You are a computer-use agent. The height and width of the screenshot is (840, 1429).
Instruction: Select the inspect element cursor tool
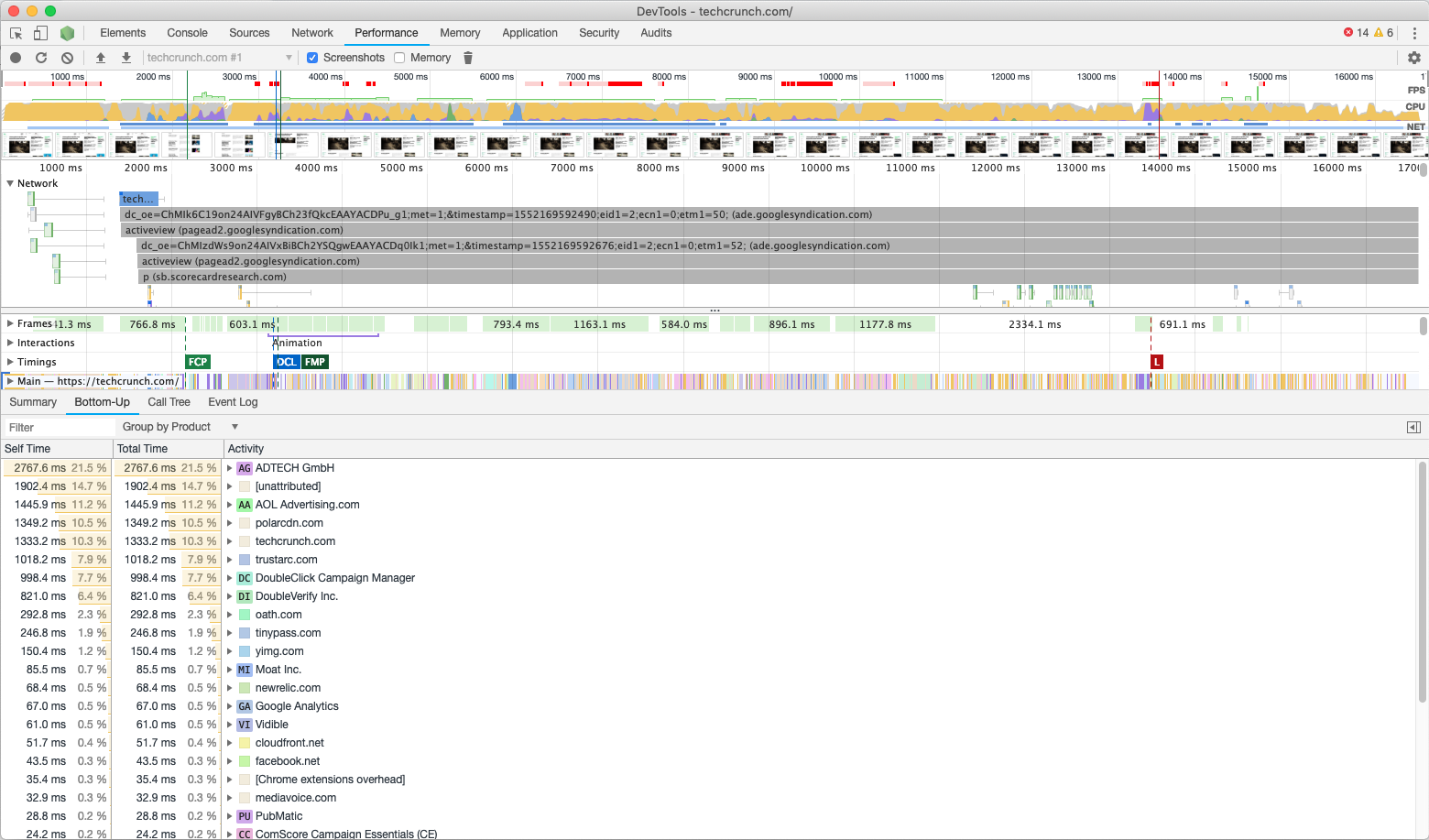pos(15,33)
